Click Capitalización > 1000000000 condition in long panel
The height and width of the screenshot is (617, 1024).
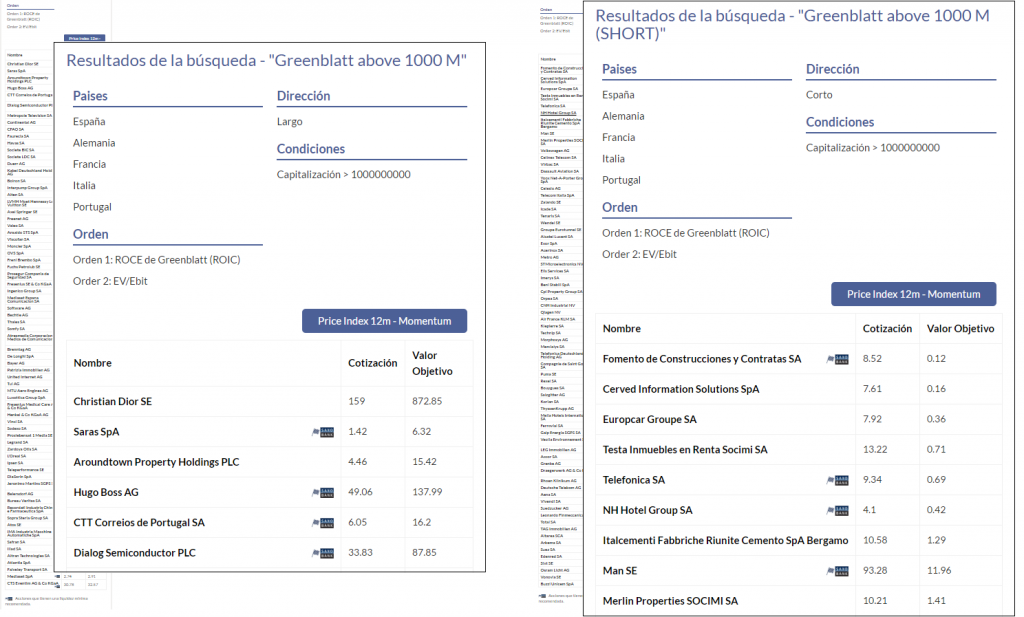click(344, 174)
